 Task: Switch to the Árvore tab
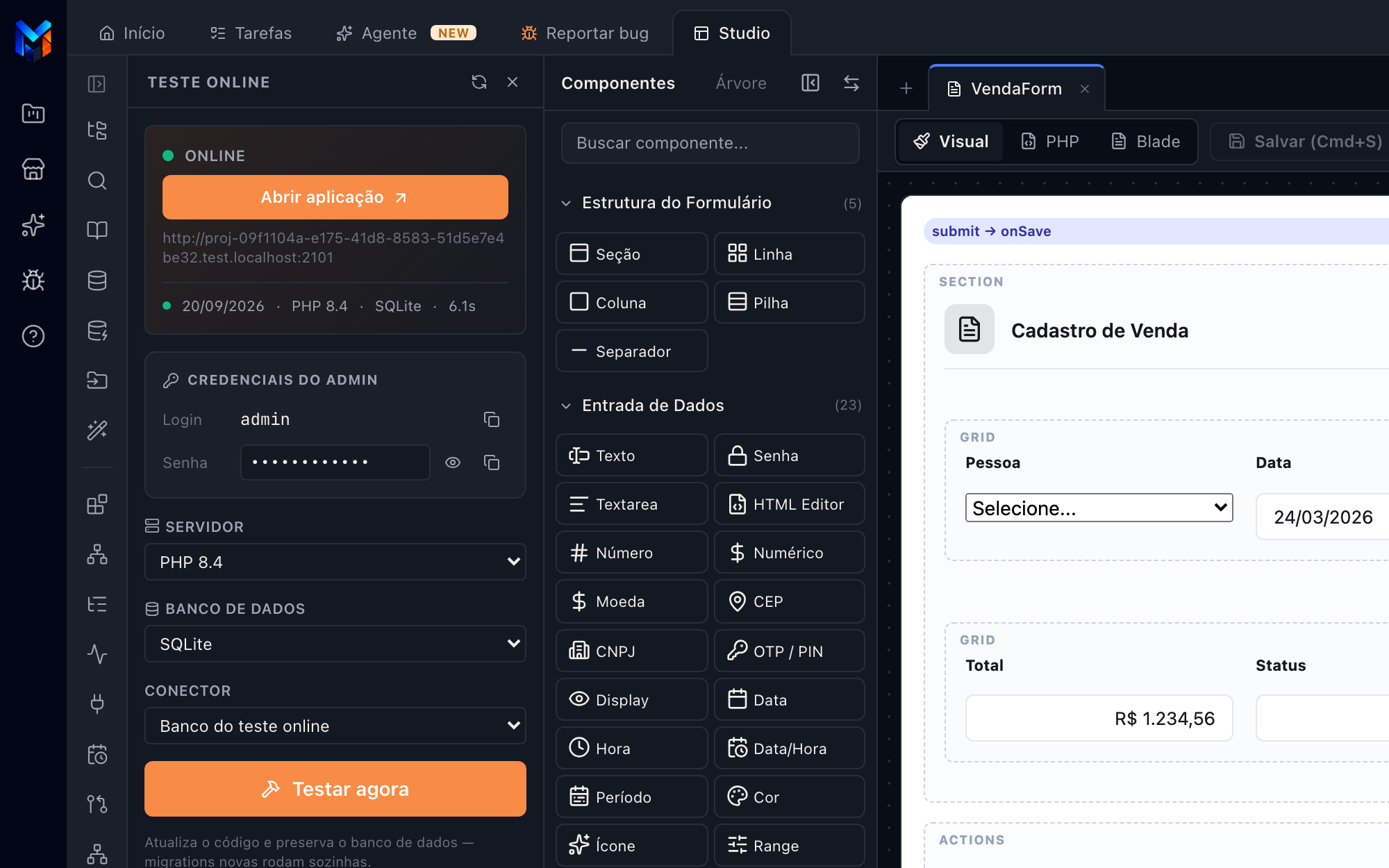741,83
